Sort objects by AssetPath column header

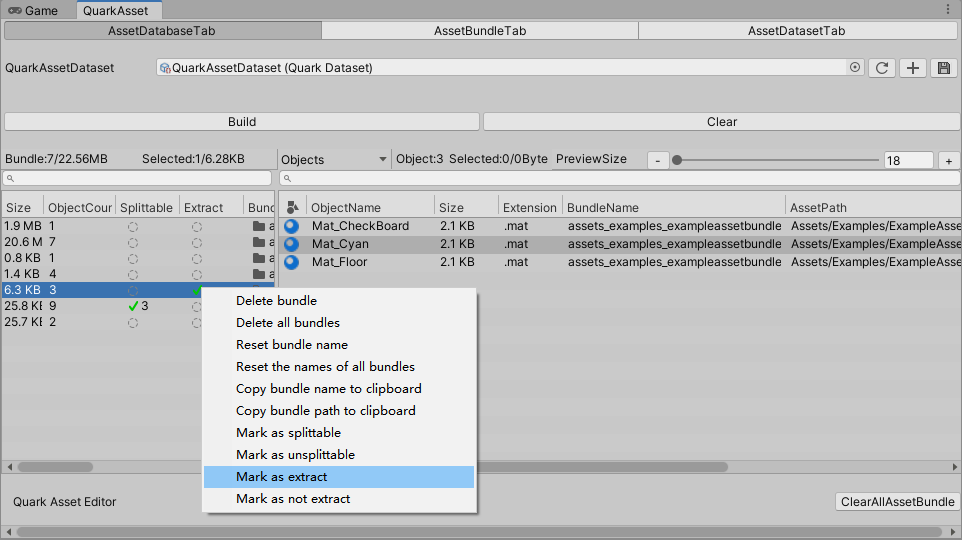(872, 207)
